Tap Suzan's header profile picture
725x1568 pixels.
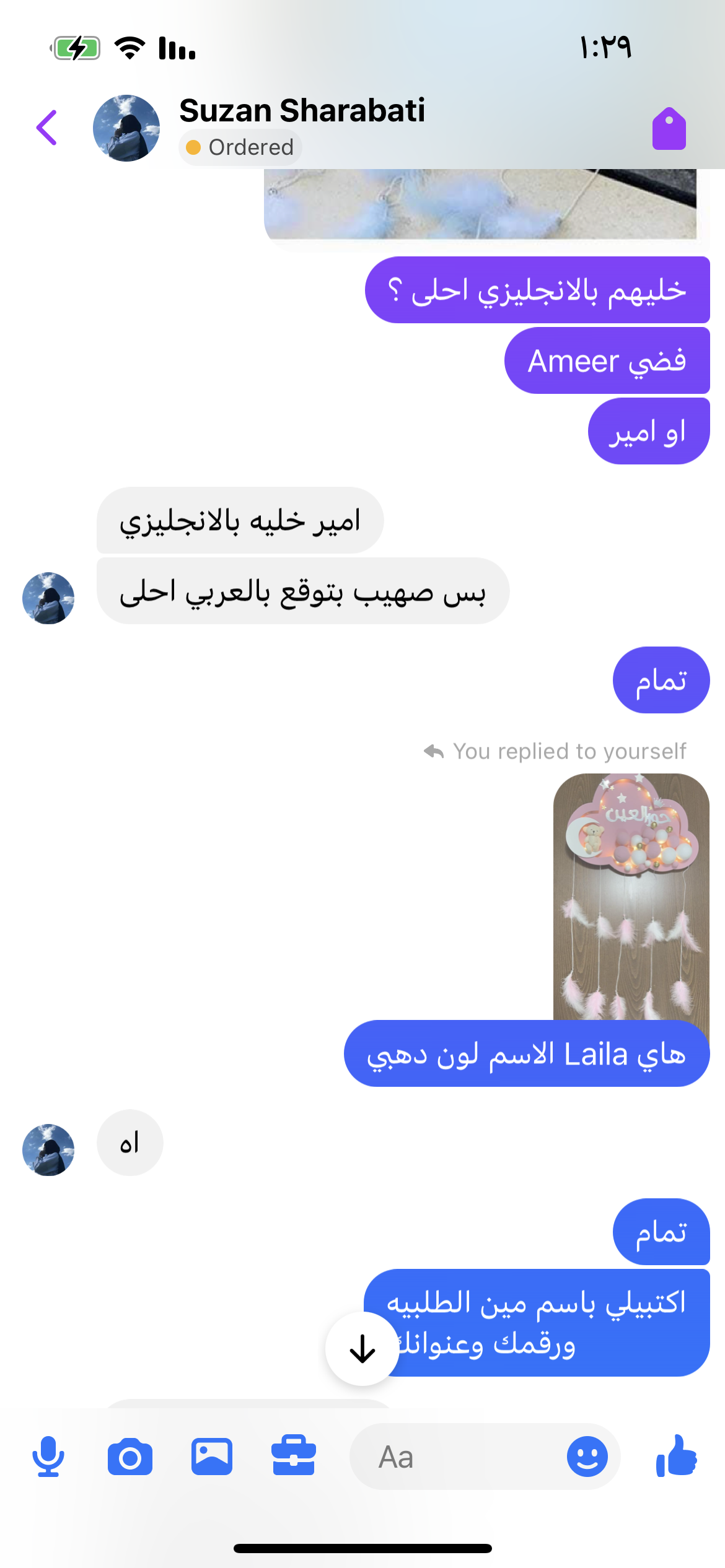click(x=126, y=128)
